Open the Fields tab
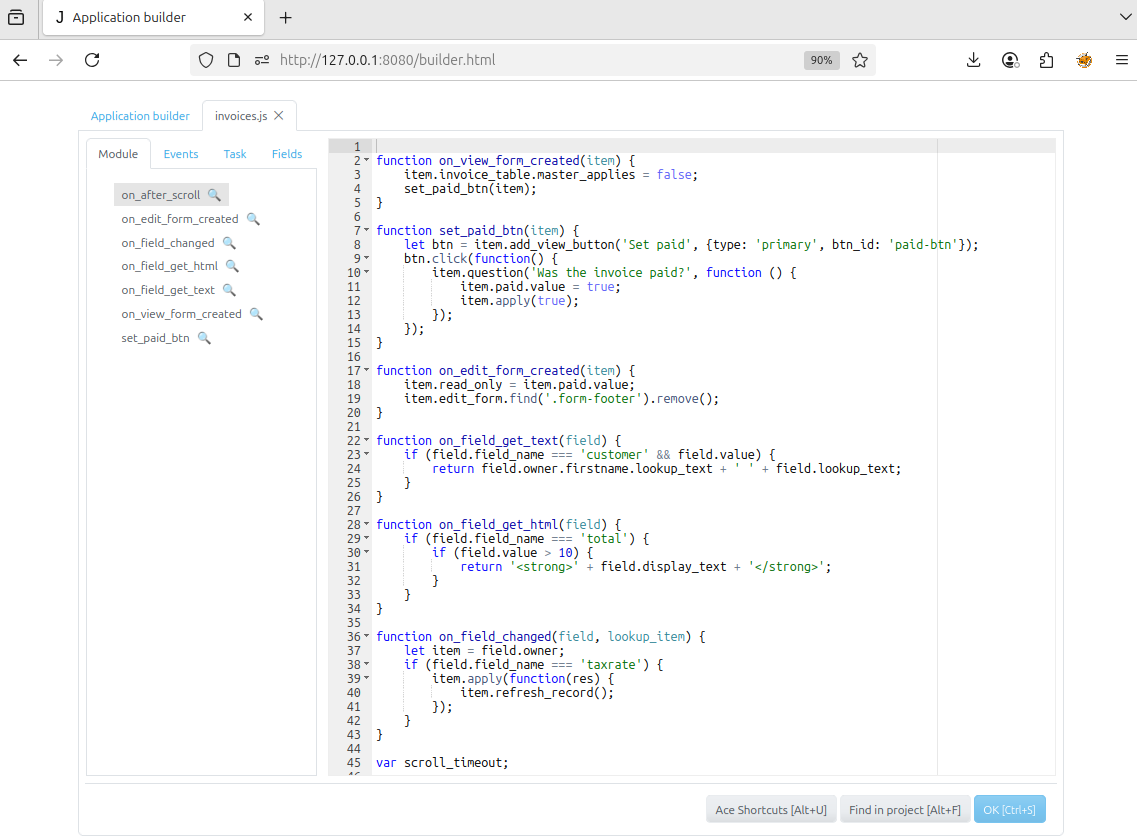This screenshot has width=1137, height=838. point(287,153)
